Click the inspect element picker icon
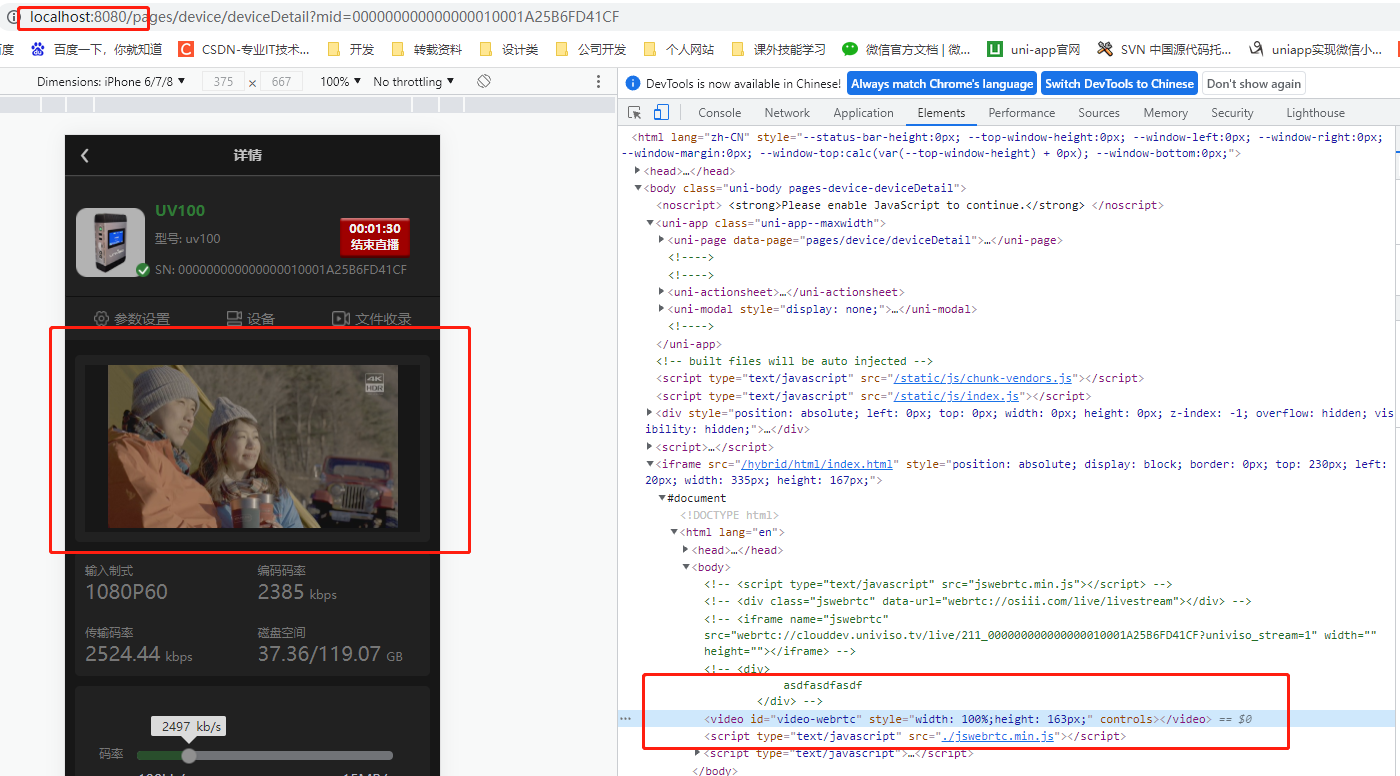 (635, 113)
